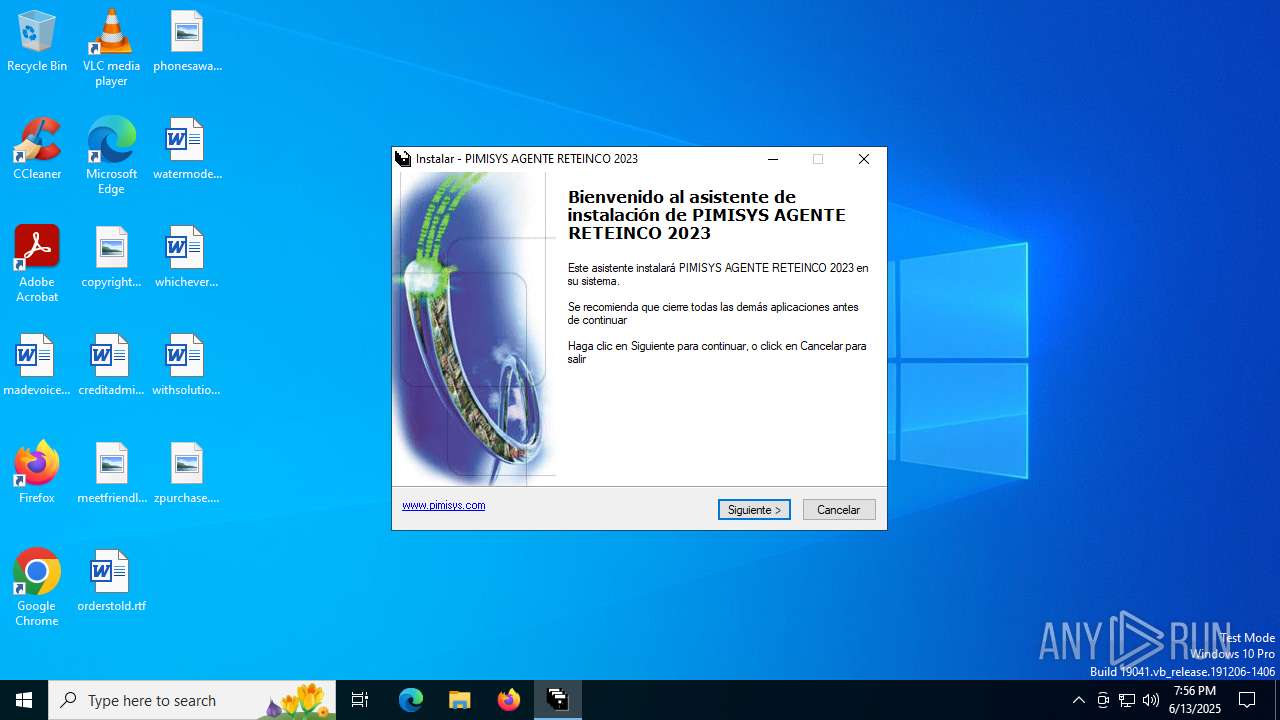Select the CCleaner desktop shortcut
The width and height of the screenshot is (1280, 720).
37,149
